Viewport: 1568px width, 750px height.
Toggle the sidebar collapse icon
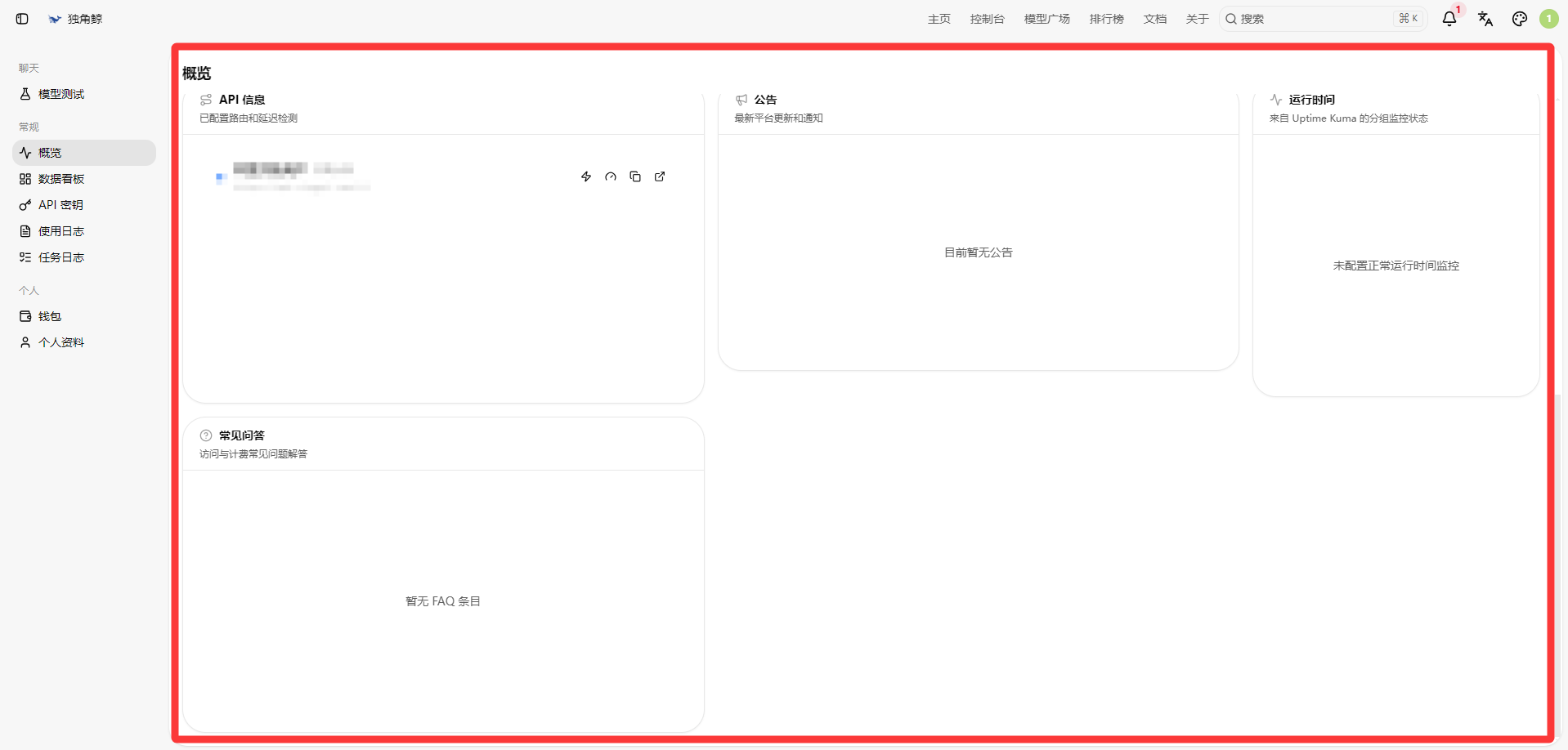point(22,19)
